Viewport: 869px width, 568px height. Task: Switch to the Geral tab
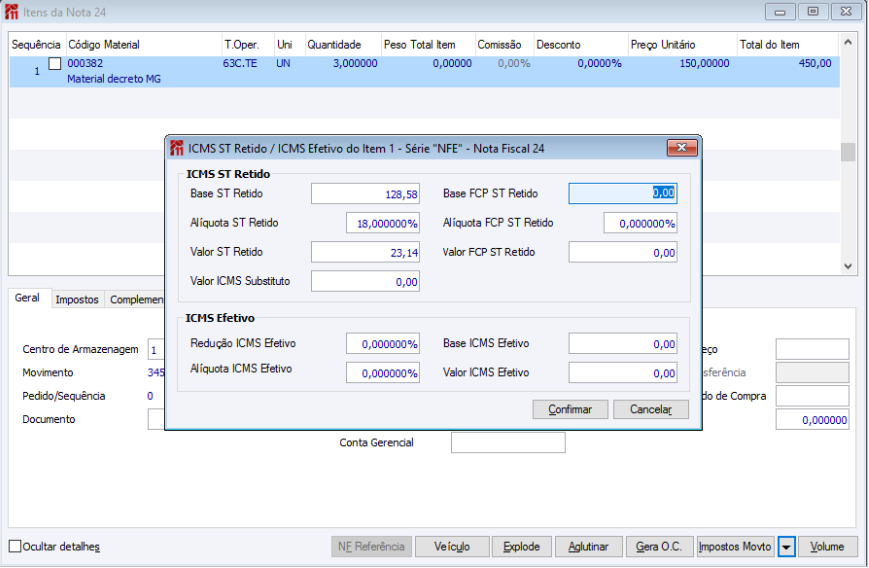[27, 298]
